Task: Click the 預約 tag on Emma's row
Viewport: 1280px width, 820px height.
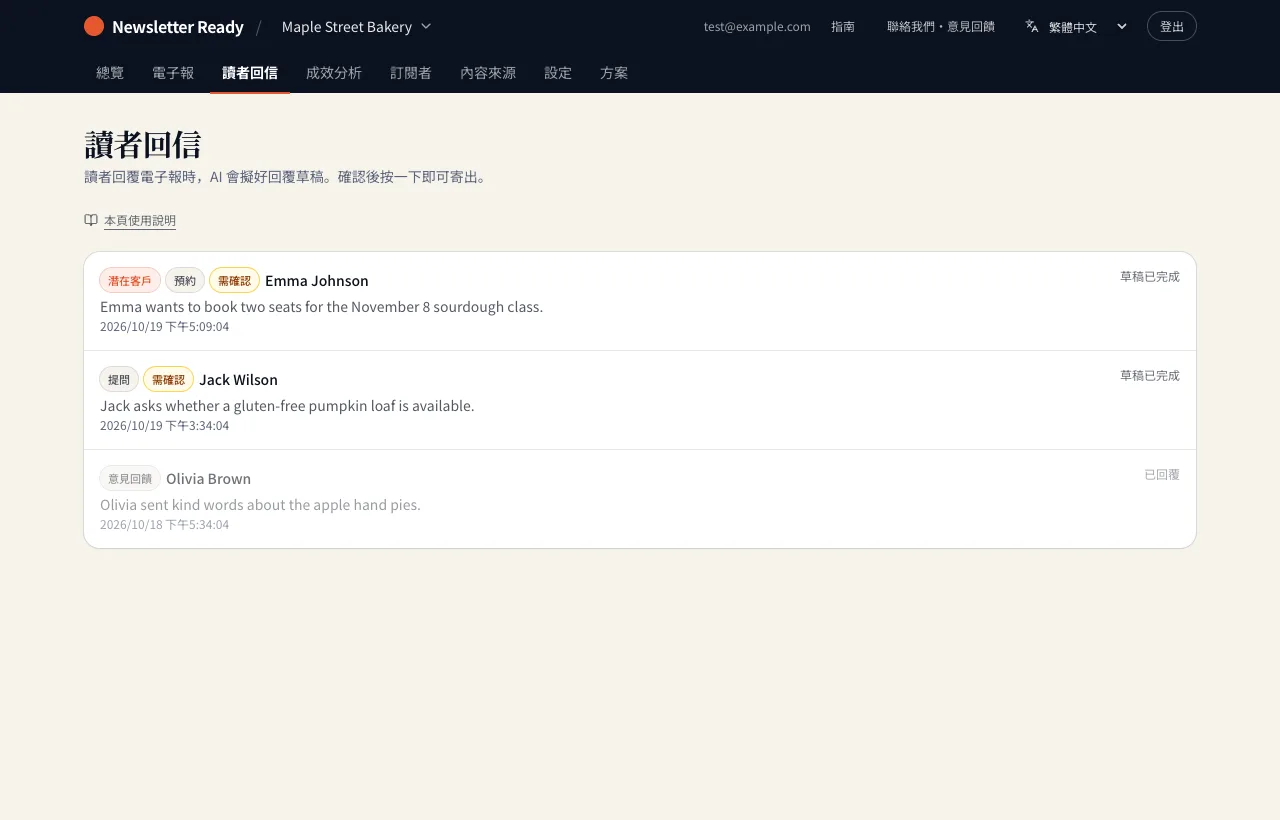Action: 185,281
